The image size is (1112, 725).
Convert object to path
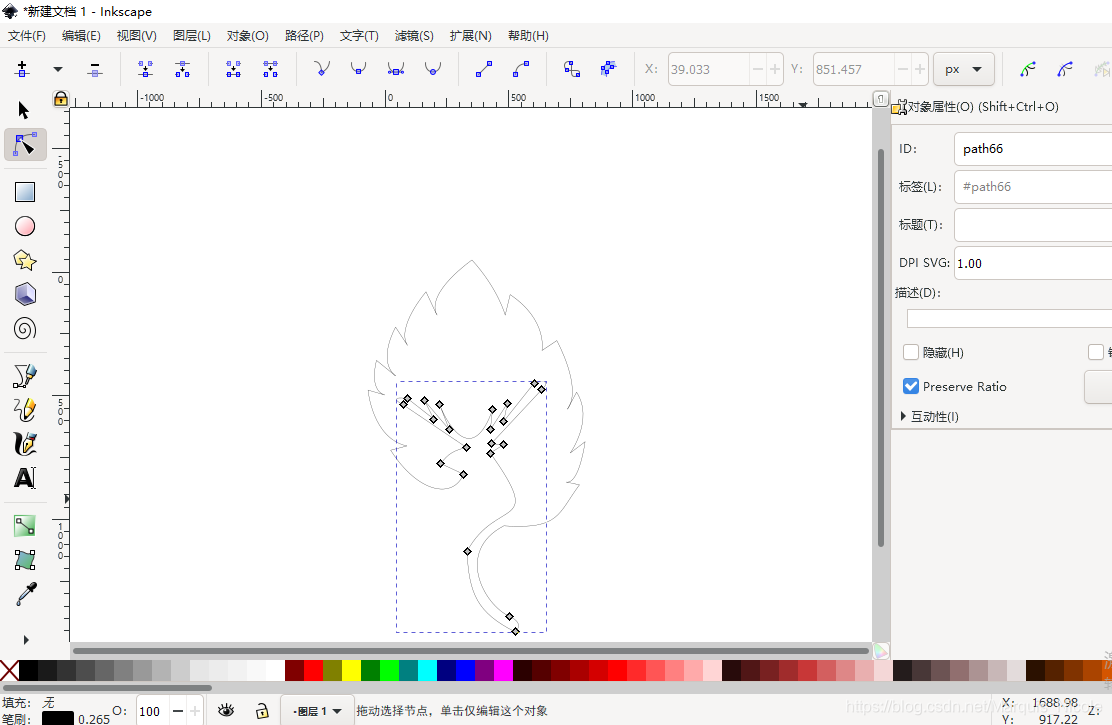(572, 69)
